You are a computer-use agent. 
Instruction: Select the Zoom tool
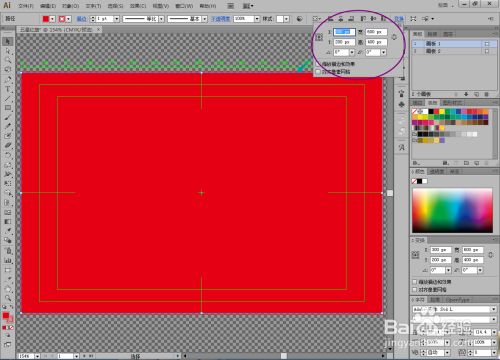(8, 298)
